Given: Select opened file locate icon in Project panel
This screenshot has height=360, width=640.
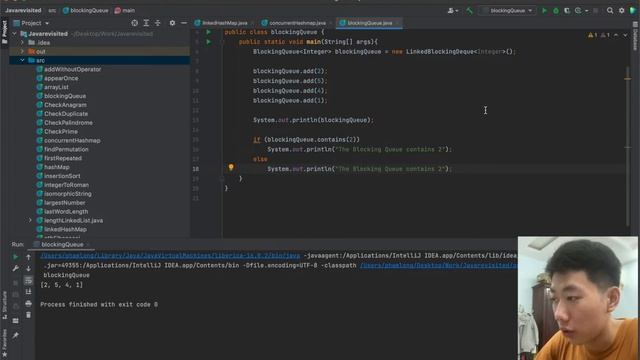Looking at the screenshot, I should click(x=134, y=23).
